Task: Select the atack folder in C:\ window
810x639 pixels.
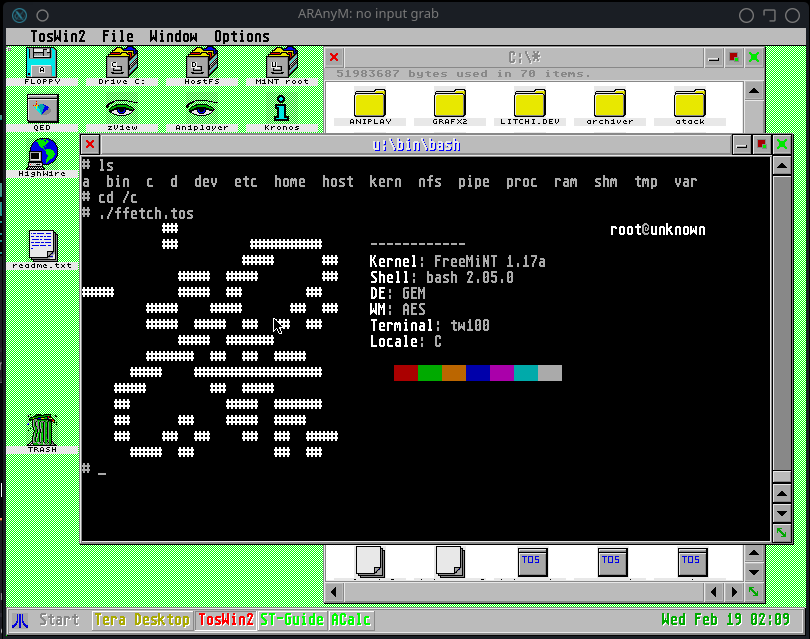Action: point(690,107)
